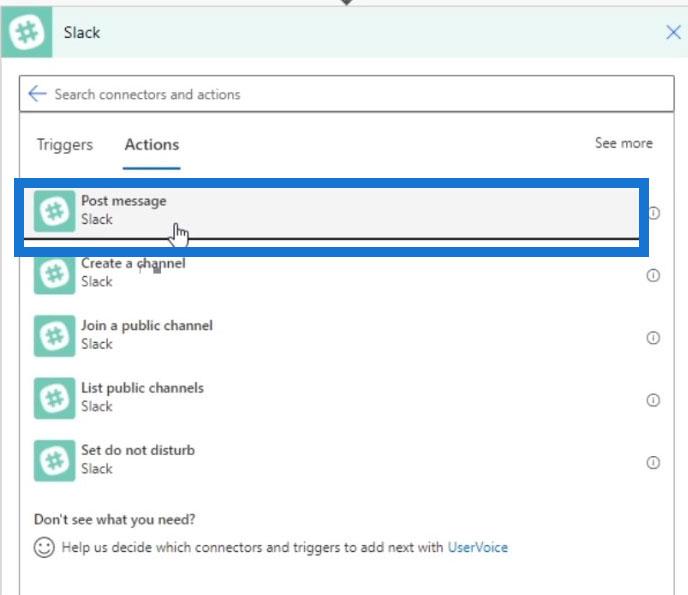Click the List public channels Slack icon
The height and width of the screenshot is (595, 688).
point(54,398)
